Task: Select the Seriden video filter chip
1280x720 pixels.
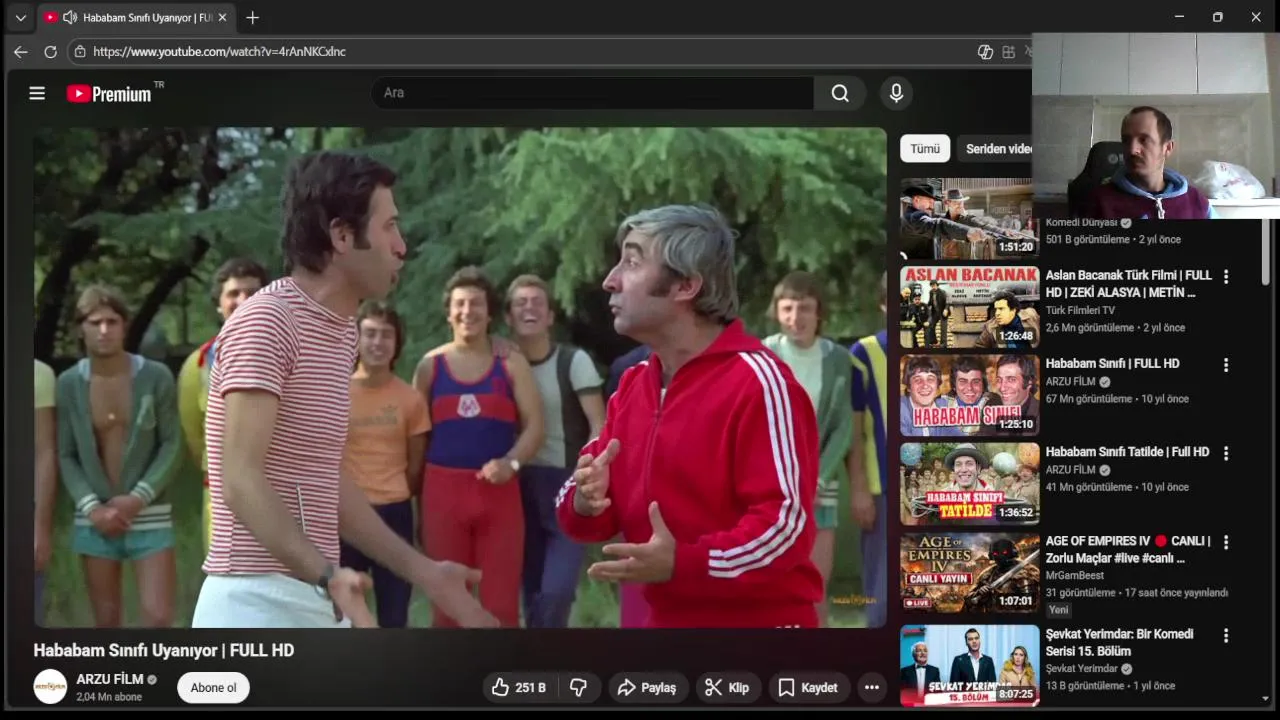Action: click(994, 148)
